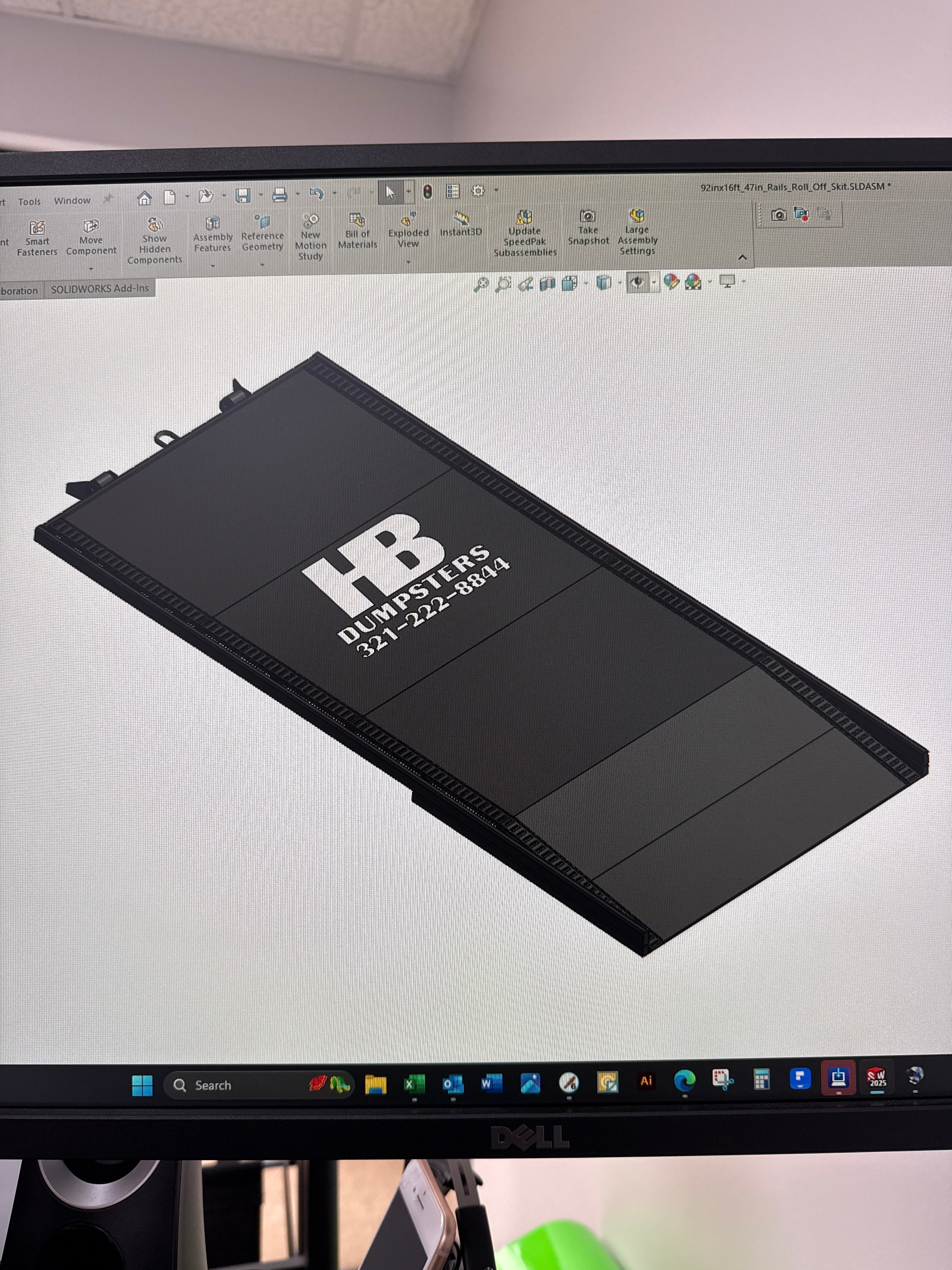Open View Orientation cube icon
Screen dimensions: 952x1270
pyautogui.click(x=569, y=283)
